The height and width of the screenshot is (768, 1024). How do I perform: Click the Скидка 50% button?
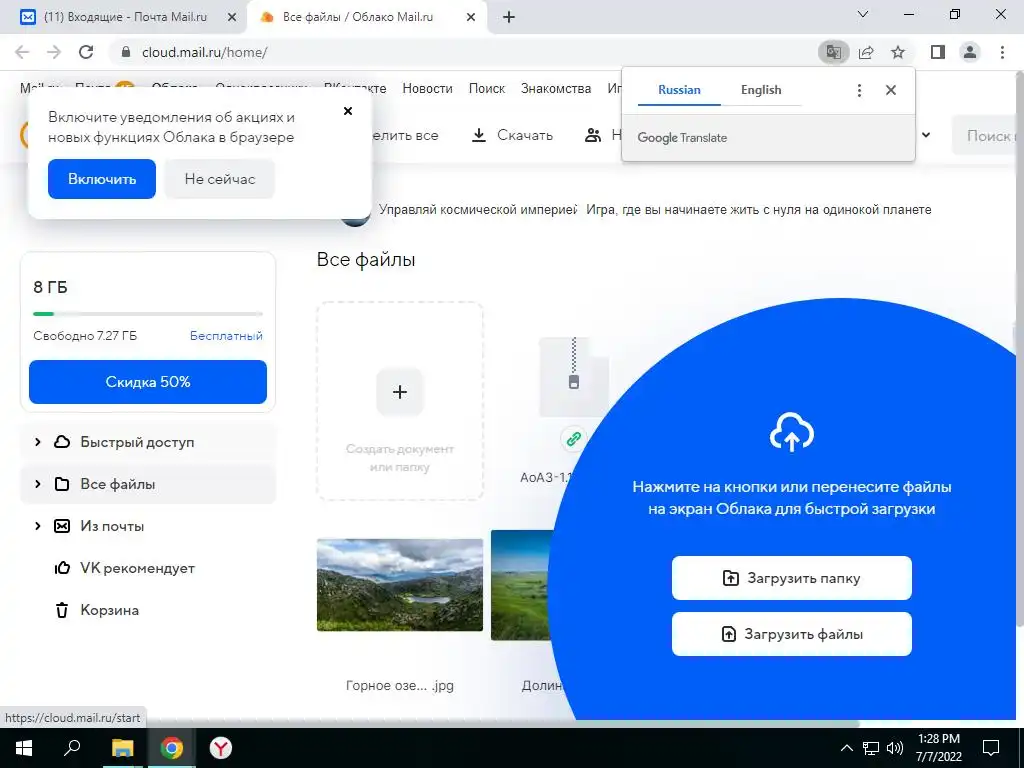pos(148,382)
